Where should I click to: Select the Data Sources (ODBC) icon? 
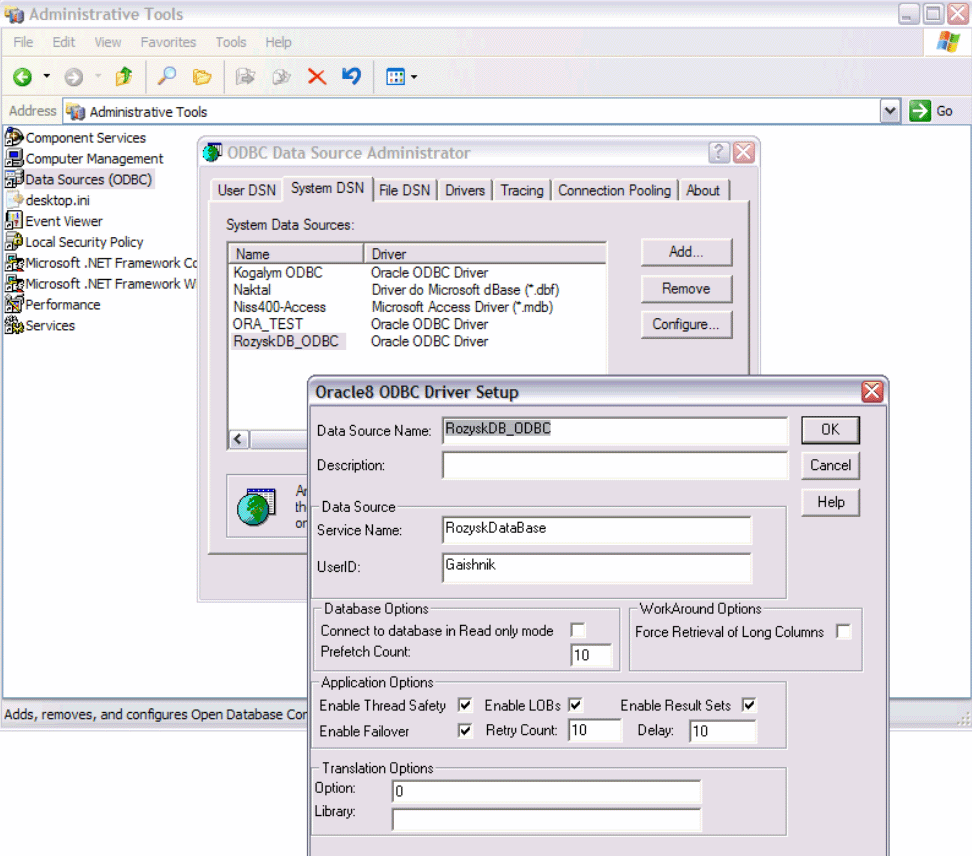pos(14,179)
